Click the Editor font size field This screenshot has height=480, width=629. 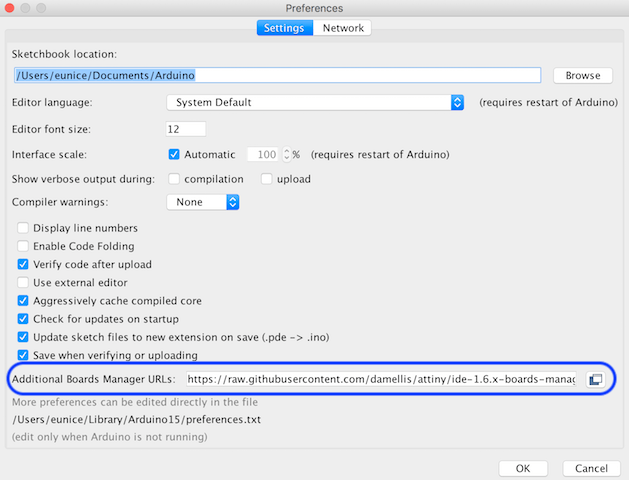click(186, 129)
